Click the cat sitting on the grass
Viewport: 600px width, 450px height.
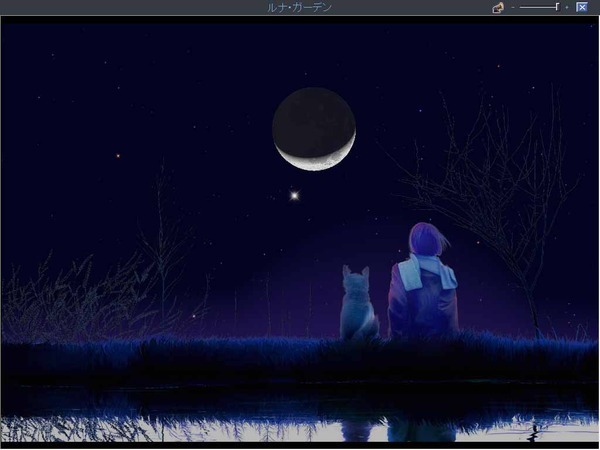tap(359, 302)
